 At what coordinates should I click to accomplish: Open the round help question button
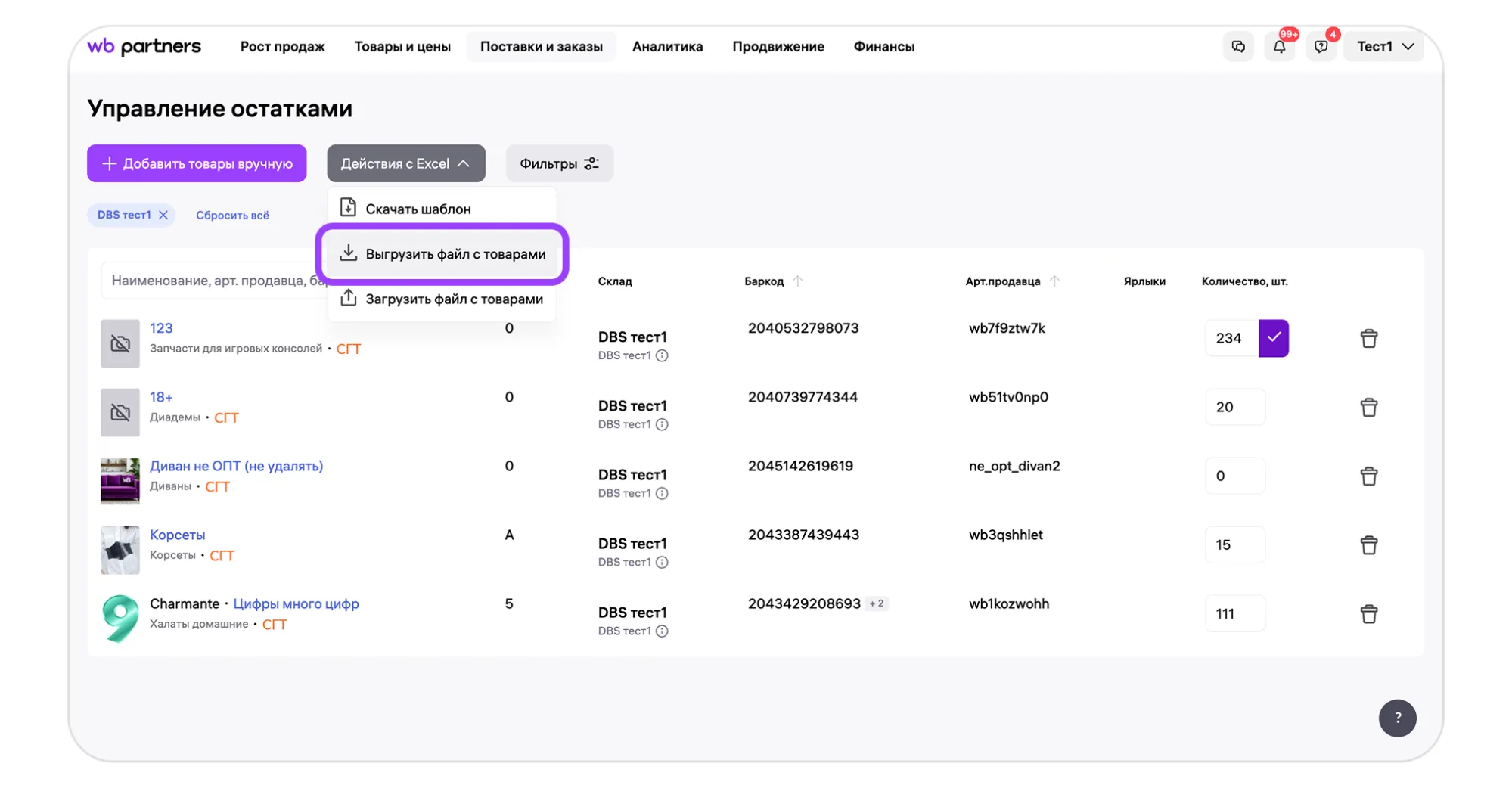click(x=1397, y=718)
